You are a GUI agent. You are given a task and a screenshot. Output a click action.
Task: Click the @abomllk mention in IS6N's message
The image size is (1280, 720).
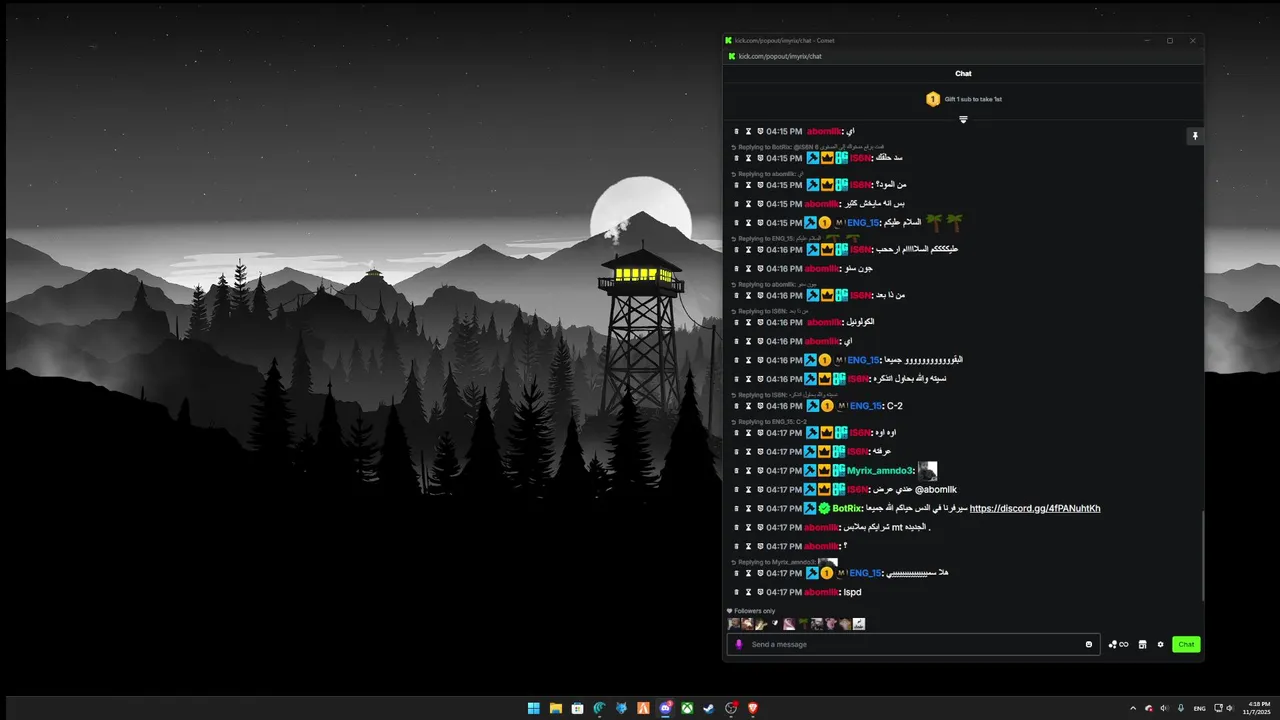point(936,489)
